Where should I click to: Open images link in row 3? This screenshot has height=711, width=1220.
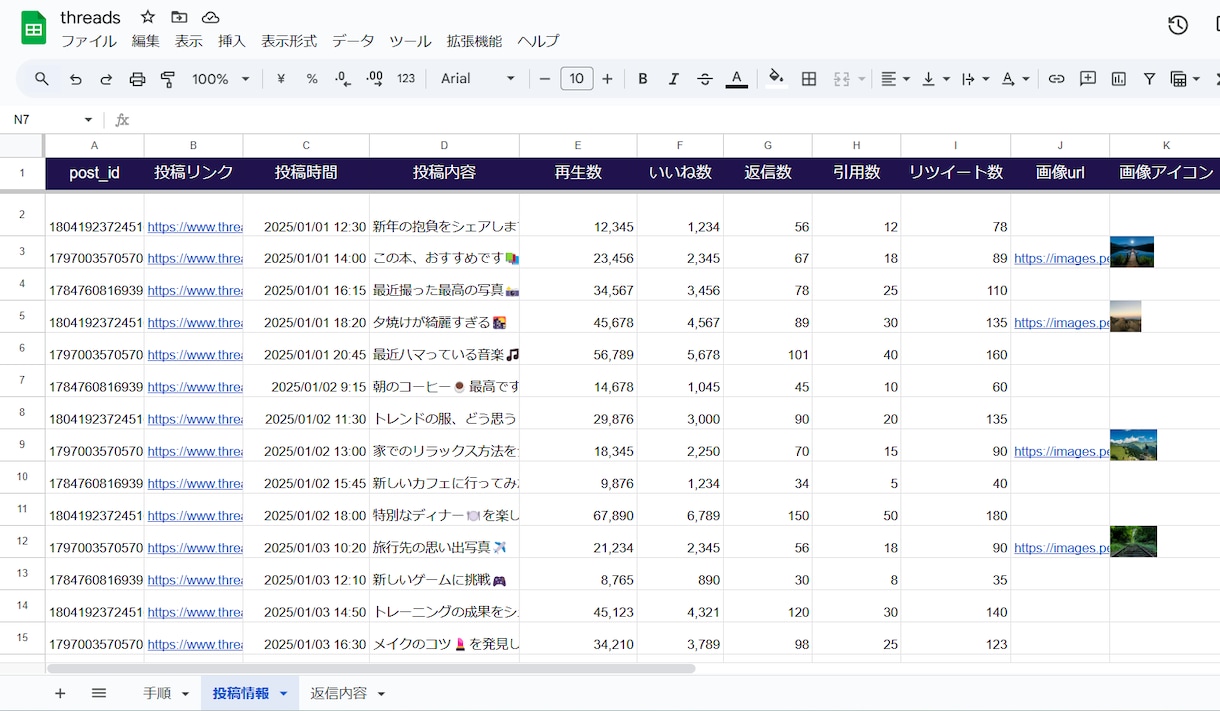(1061, 259)
